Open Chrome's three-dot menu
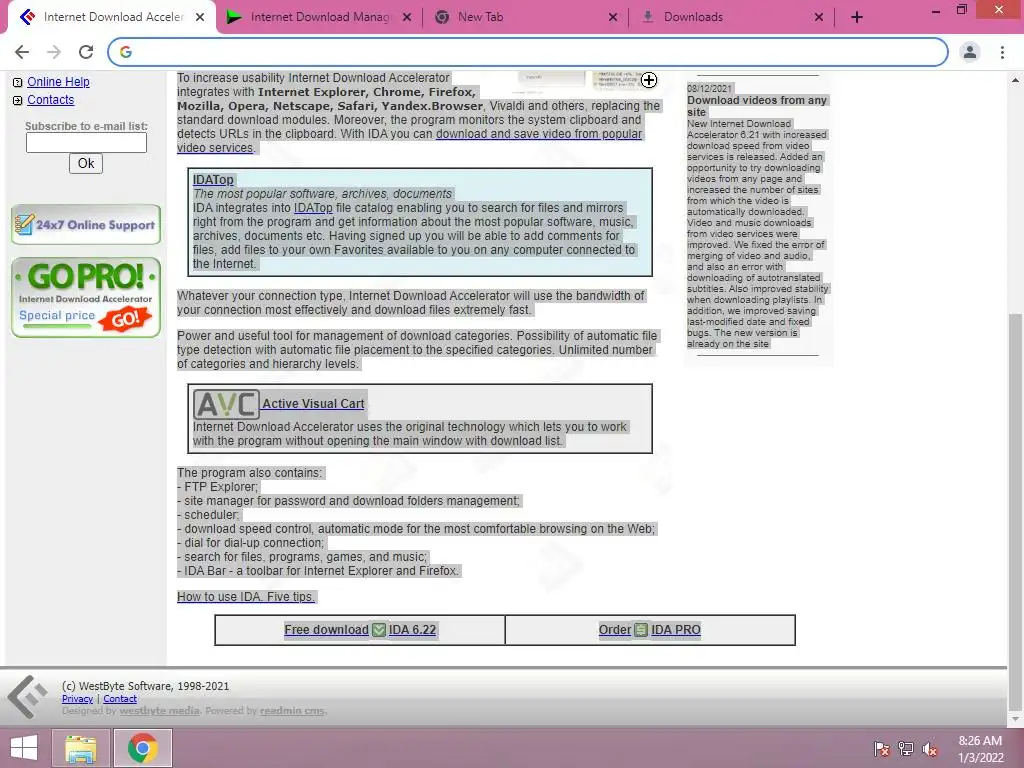 click(x=1002, y=52)
